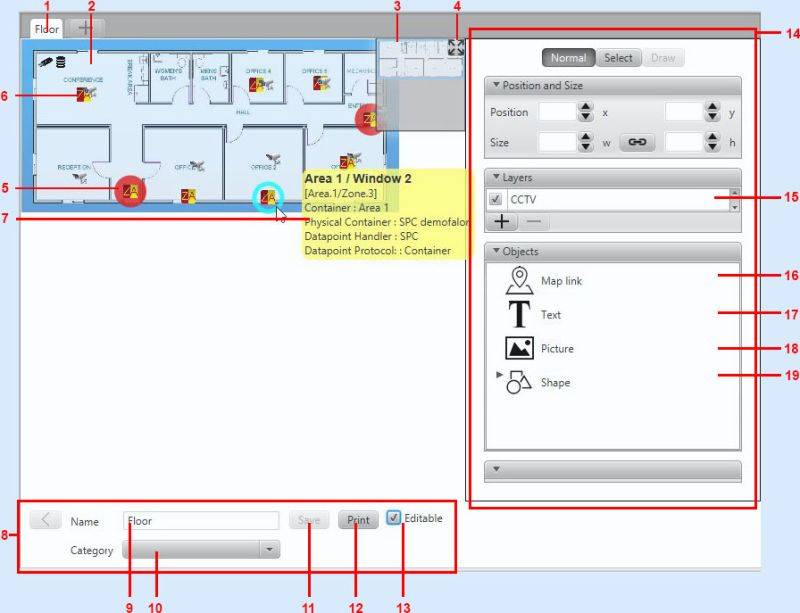Select the Map link object tool
This screenshot has width=800, height=613.
coord(519,281)
